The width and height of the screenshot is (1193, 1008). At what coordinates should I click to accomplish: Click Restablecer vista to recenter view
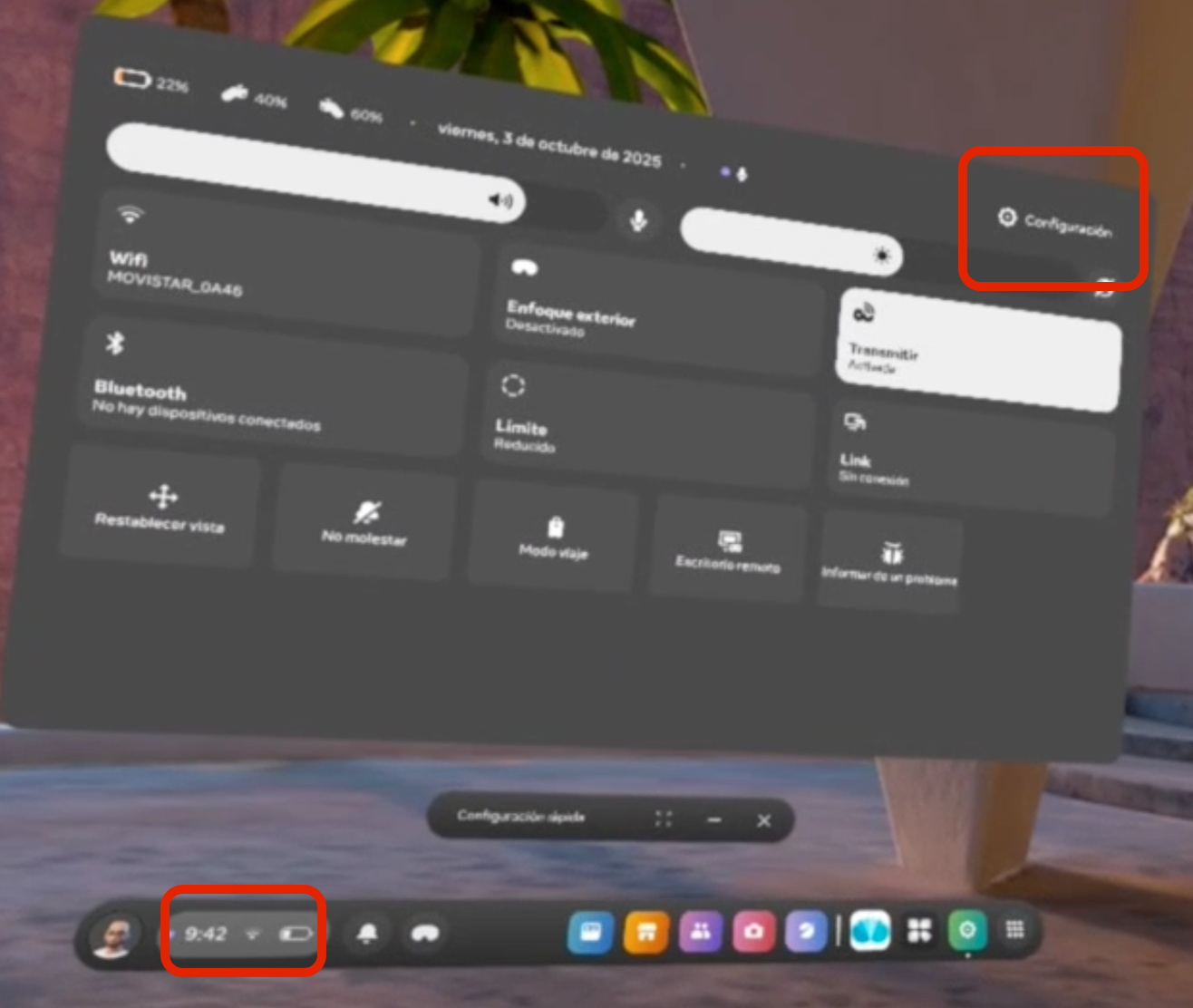pos(160,505)
